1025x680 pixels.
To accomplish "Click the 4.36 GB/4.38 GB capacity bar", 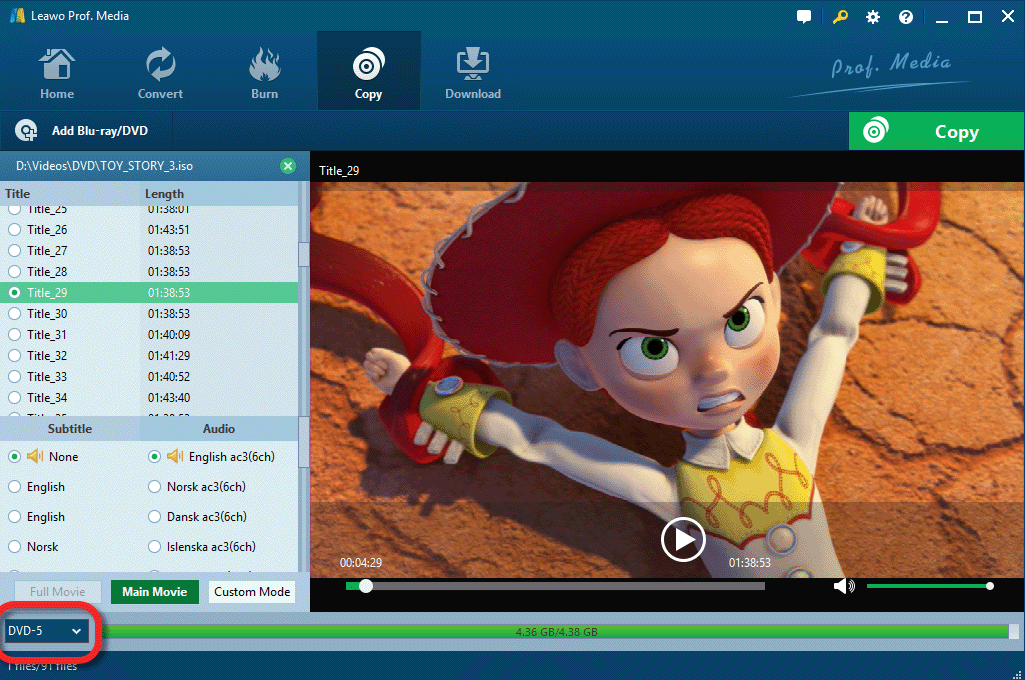I will pos(556,632).
